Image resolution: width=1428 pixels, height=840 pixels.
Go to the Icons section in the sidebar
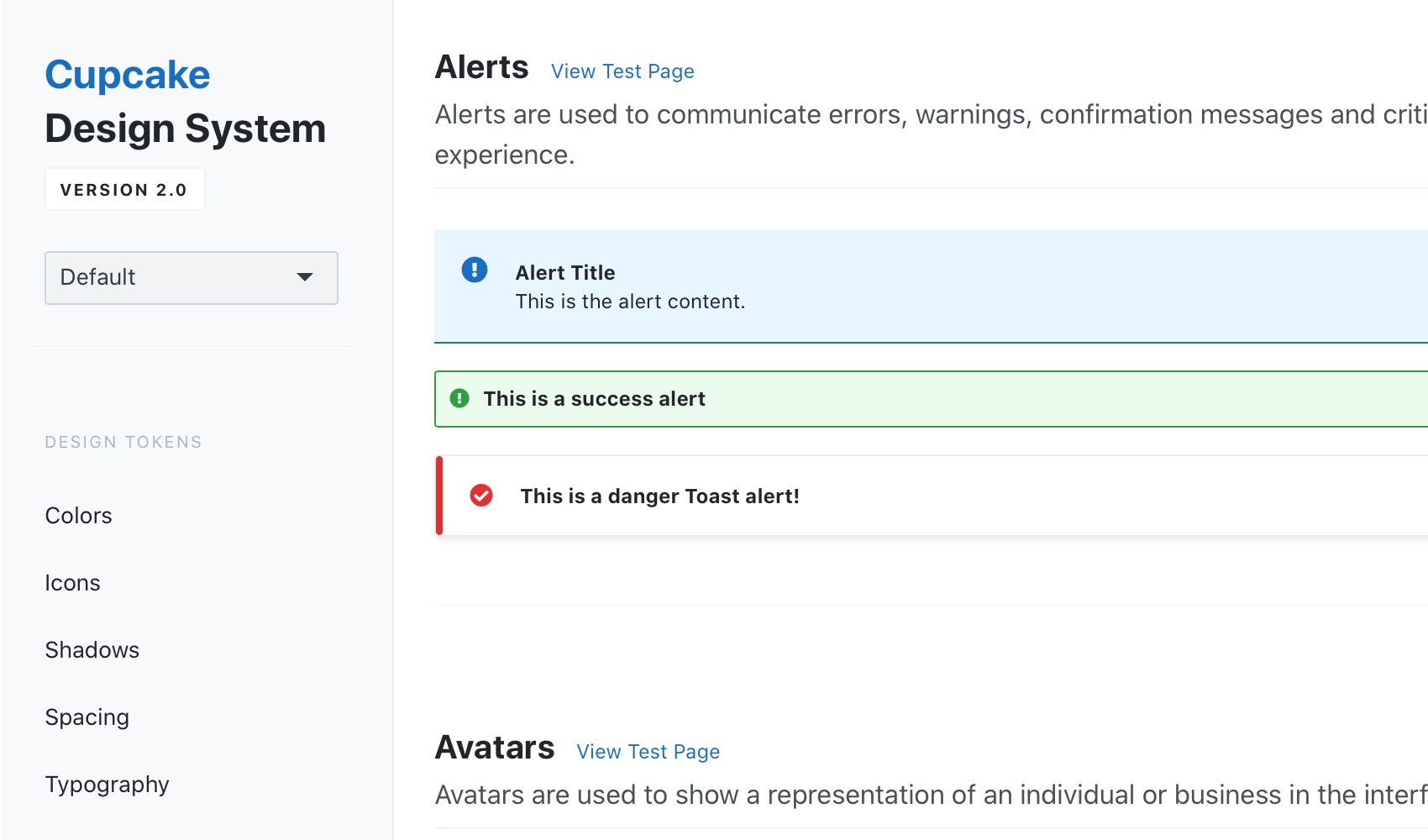click(x=72, y=583)
